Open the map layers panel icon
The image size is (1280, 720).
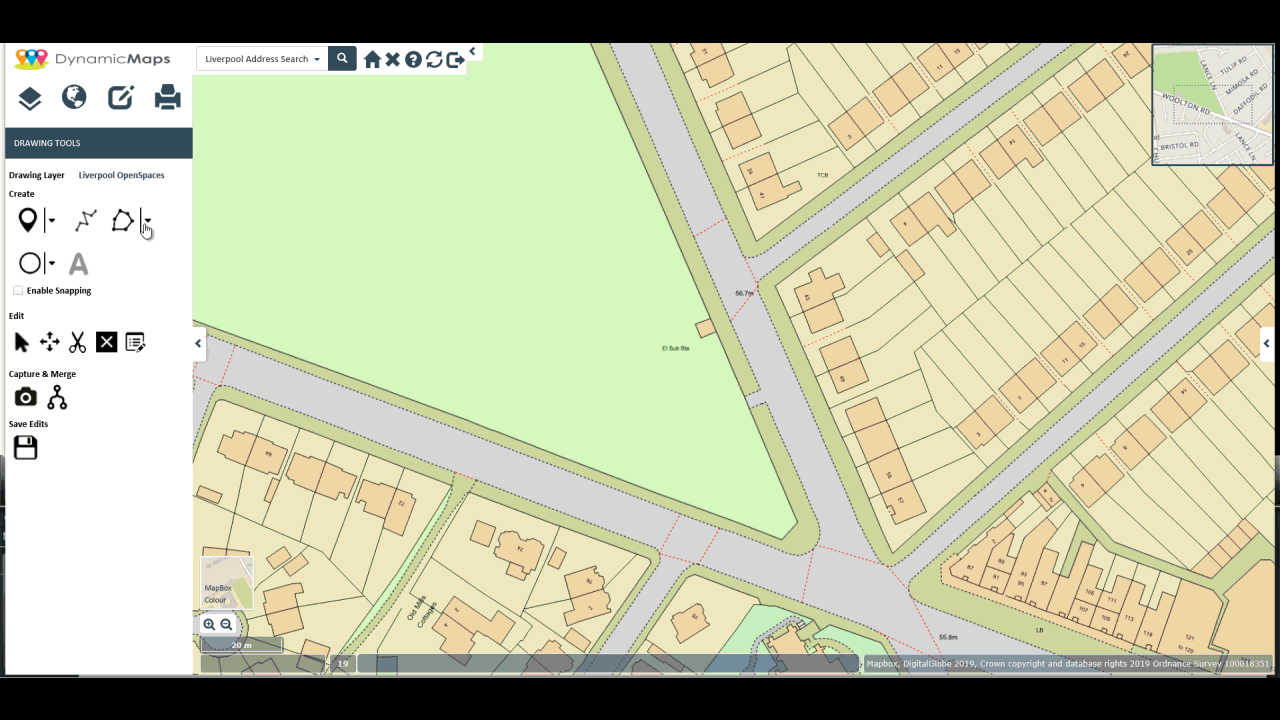[x=30, y=98]
